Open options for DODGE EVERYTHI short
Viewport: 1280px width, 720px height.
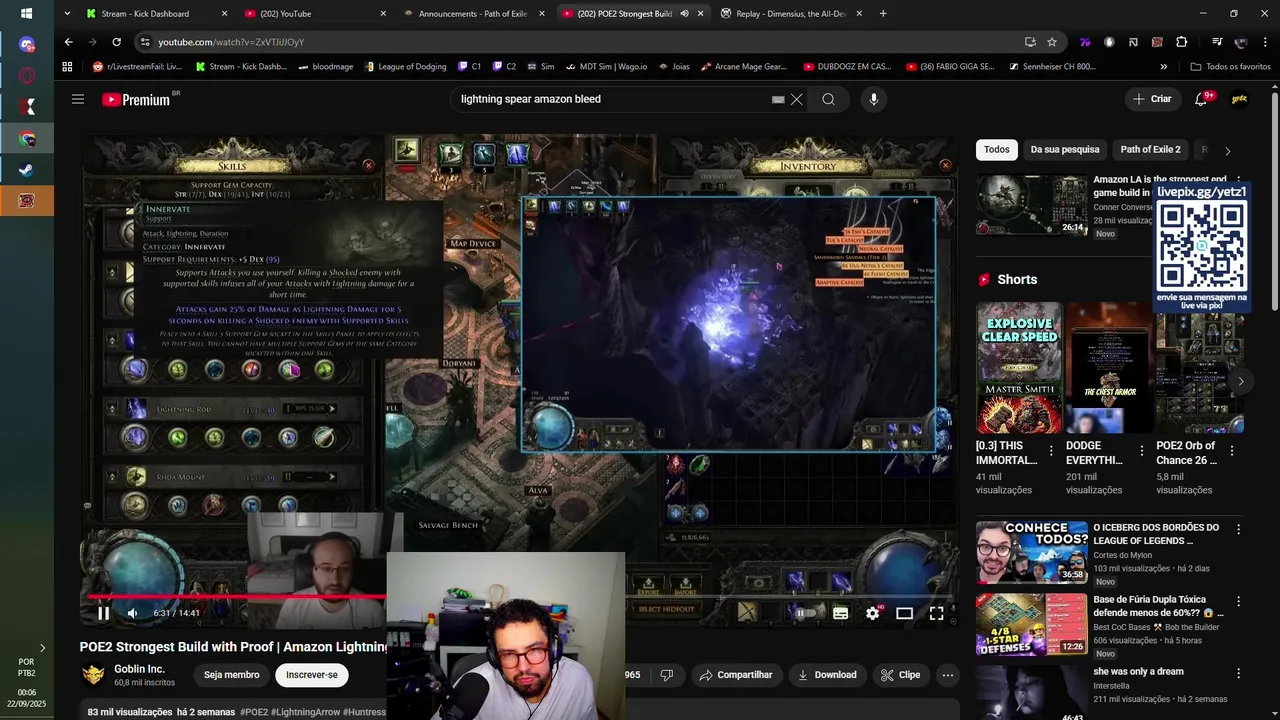[x=1141, y=451]
